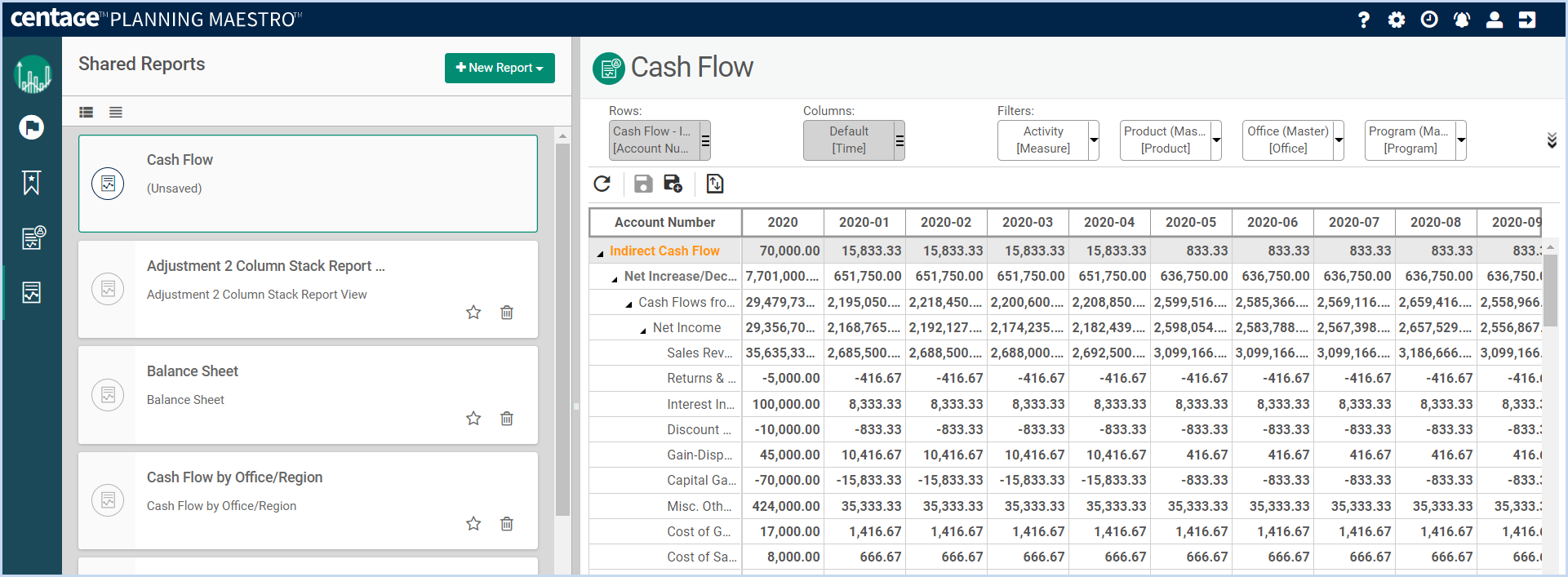Switch to detailed list view icon
Screen dimensions: 1568x577
pyautogui.click(x=87, y=113)
